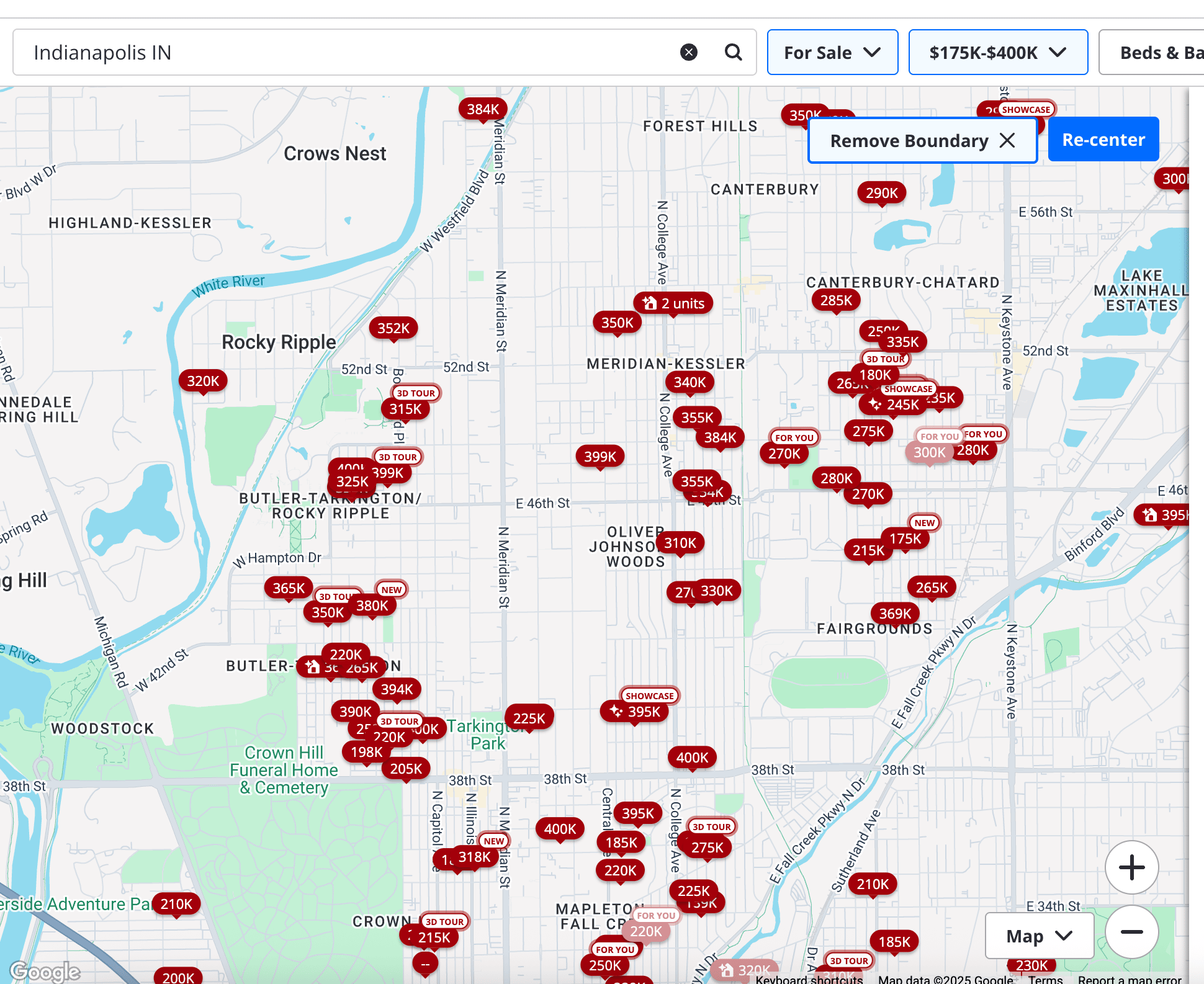The width and height of the screenshot is (1204, 984).
Task: Zoom out with the minus map control
Action: (1131, 931)
